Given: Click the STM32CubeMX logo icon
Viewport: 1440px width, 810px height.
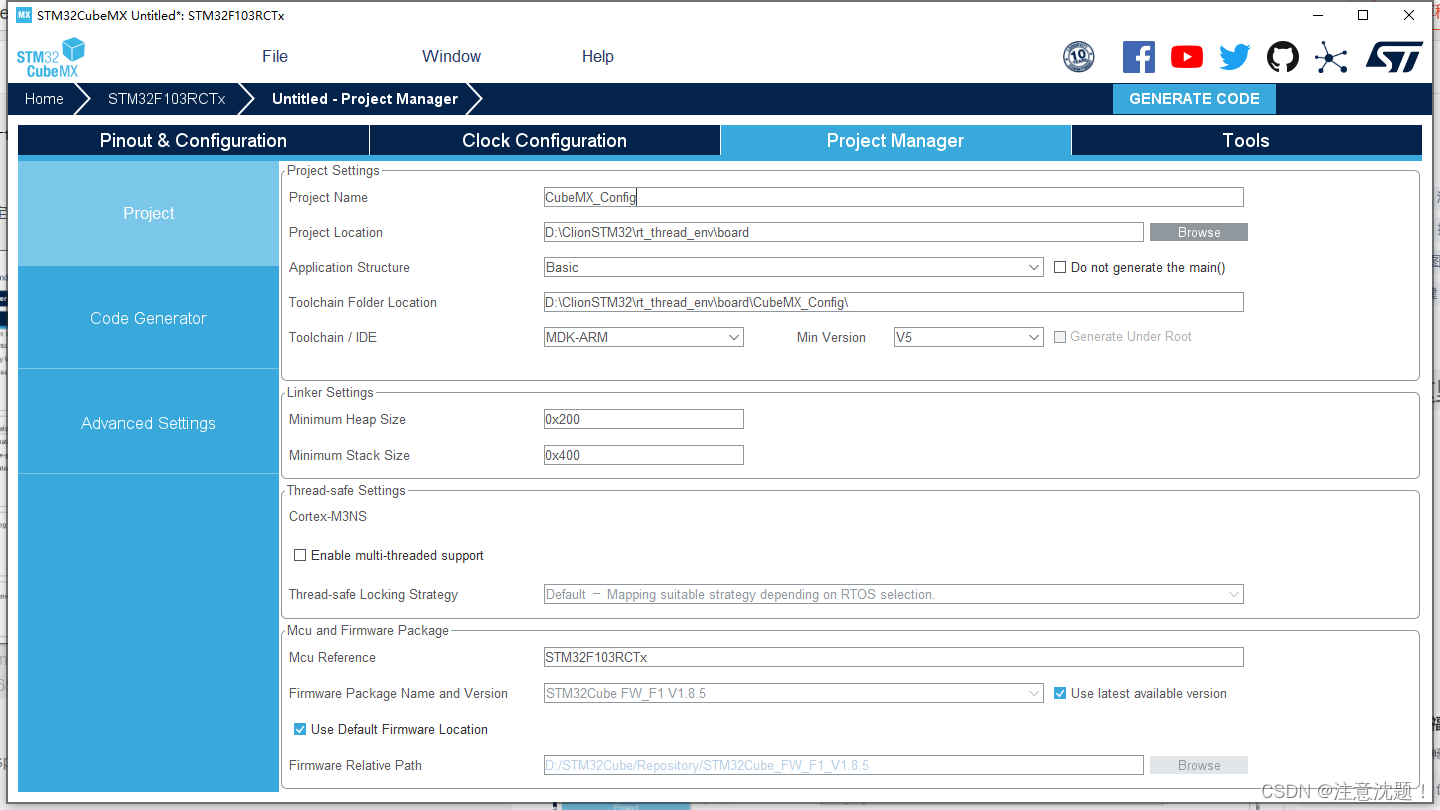Looking at the screenshot, I should point(50,57).
